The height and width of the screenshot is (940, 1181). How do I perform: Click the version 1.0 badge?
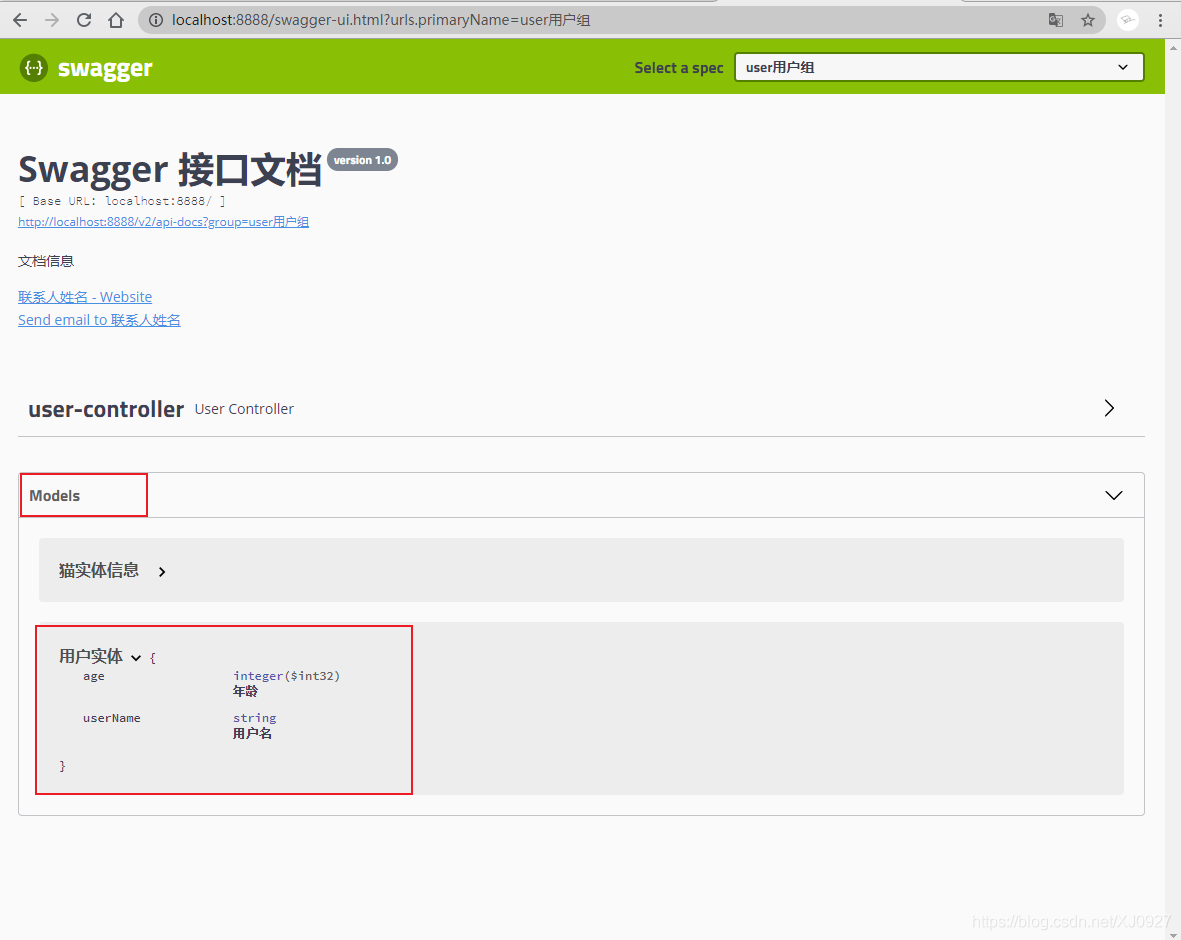tap(362, 160)
